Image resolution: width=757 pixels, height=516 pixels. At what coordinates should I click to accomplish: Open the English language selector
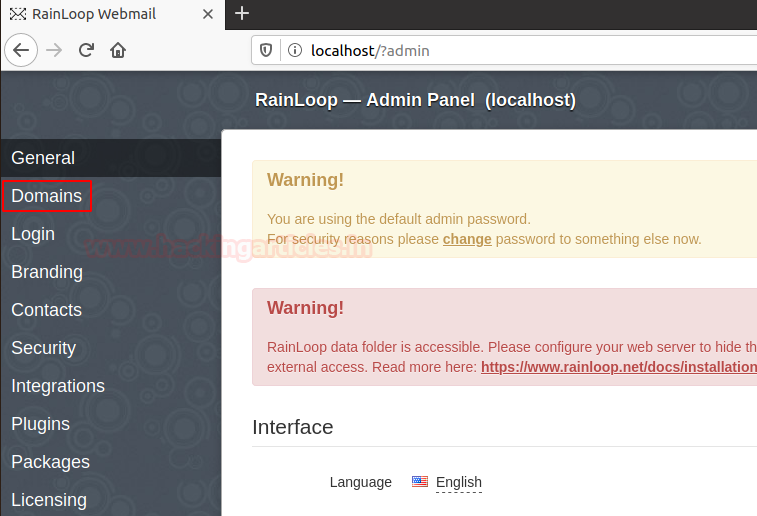pyautogui.click(x=459, y=482)
